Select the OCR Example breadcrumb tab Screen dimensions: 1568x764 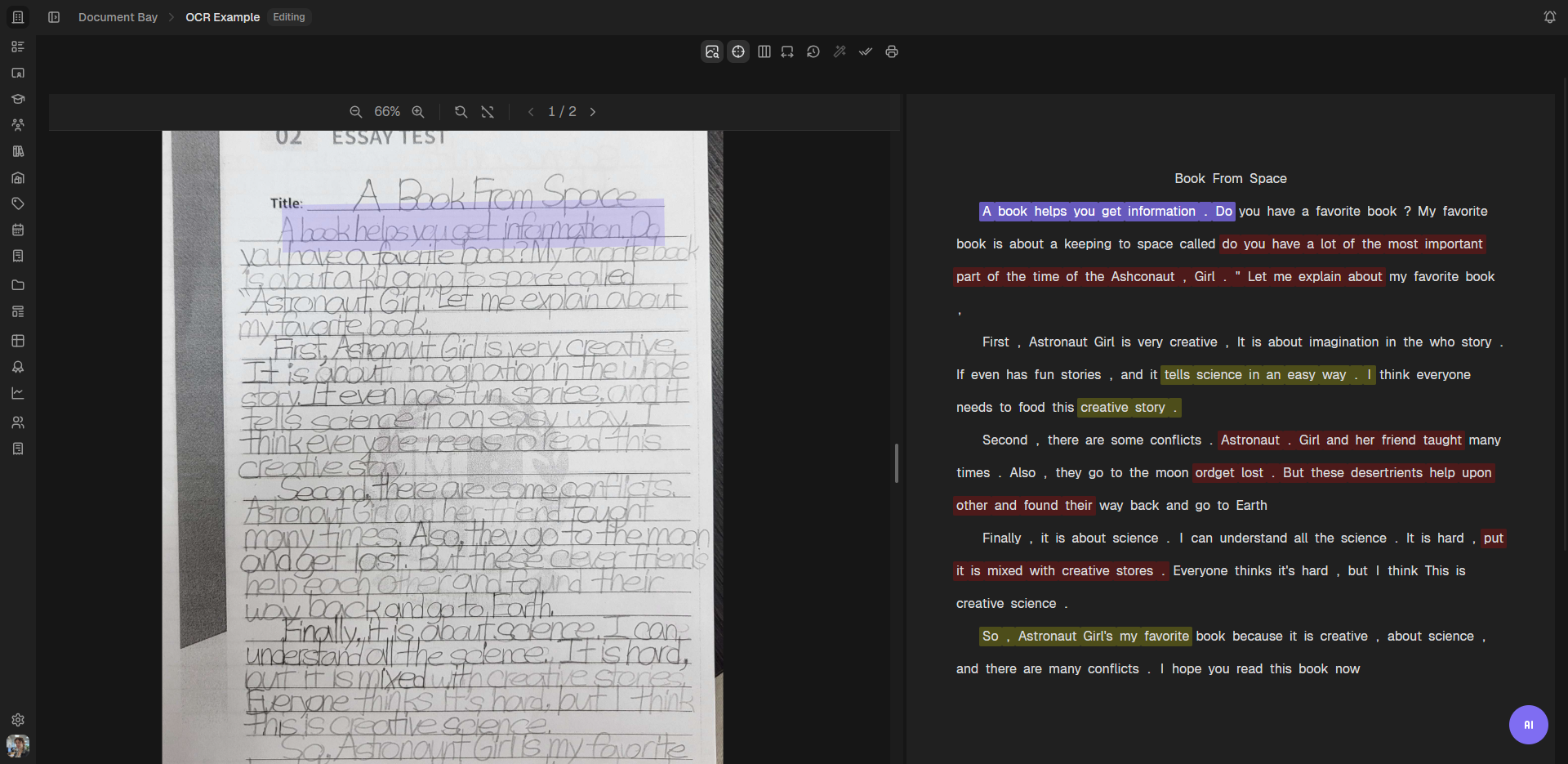pos(222,16)
